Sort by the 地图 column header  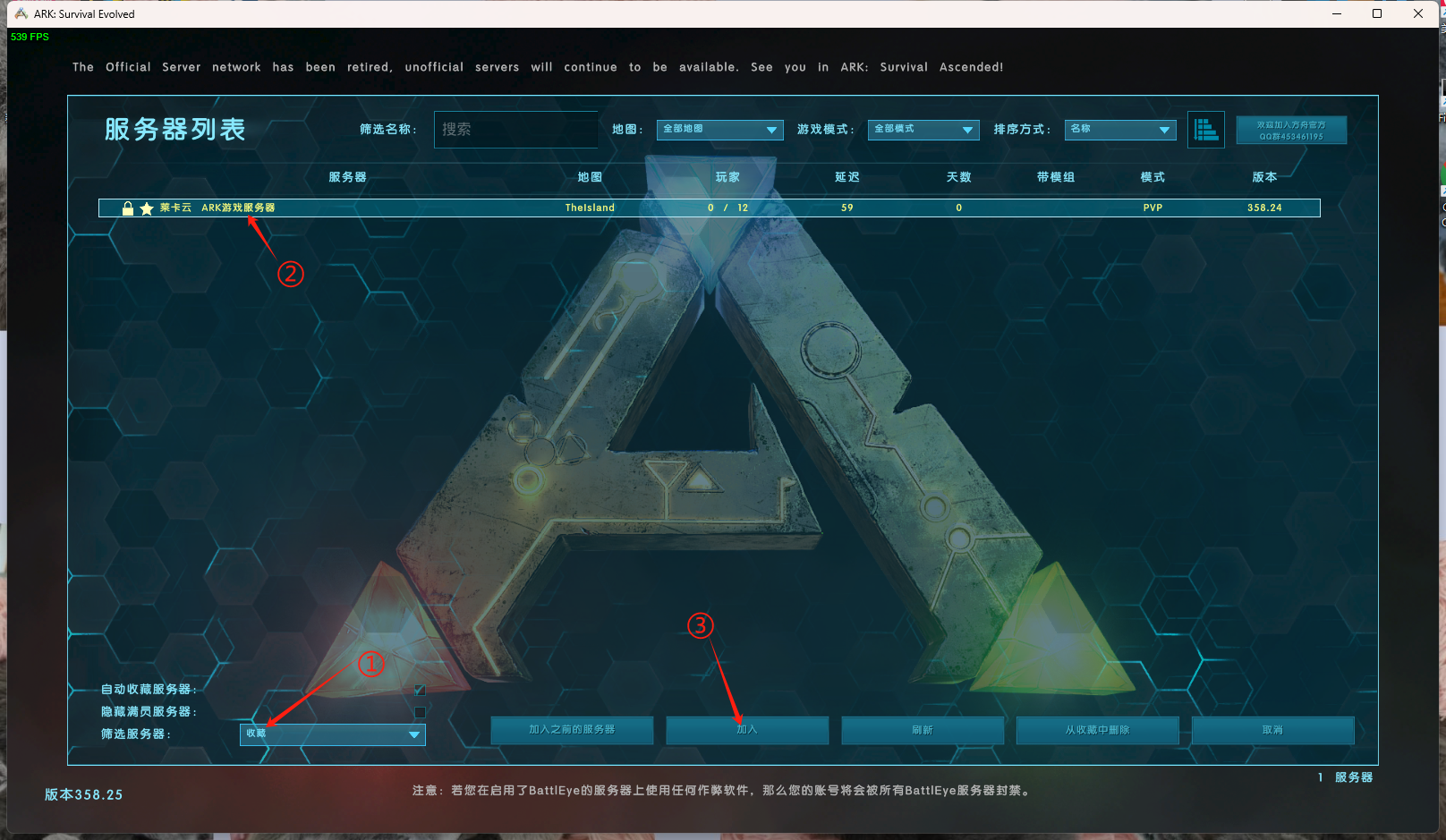pos(590,177)
